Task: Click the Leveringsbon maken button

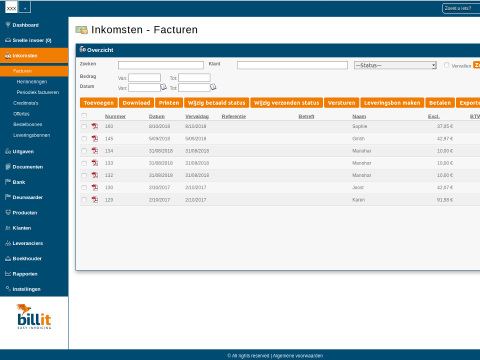Action: pyautogui.click(x=392, y=103)
